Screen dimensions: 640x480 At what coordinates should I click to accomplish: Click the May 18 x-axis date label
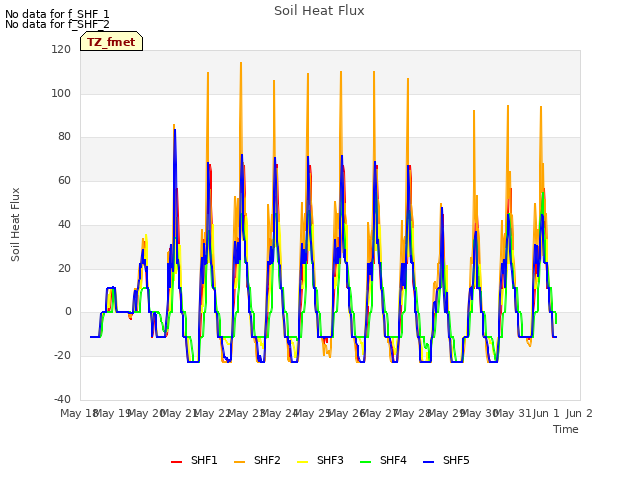pos(78,413)
